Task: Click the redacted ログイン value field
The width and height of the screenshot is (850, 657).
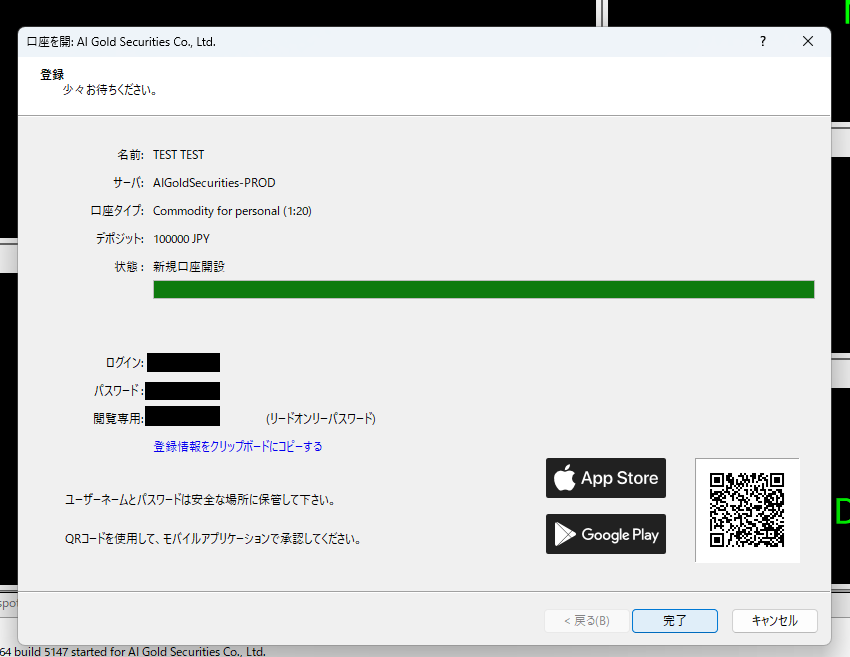Action: point(183,363)
